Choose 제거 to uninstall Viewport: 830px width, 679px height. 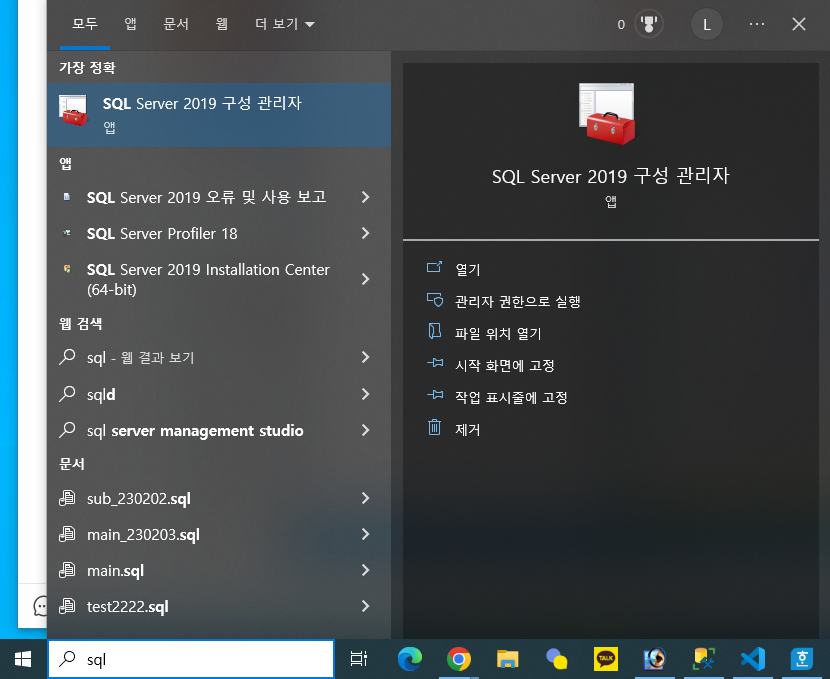(468, 430)
